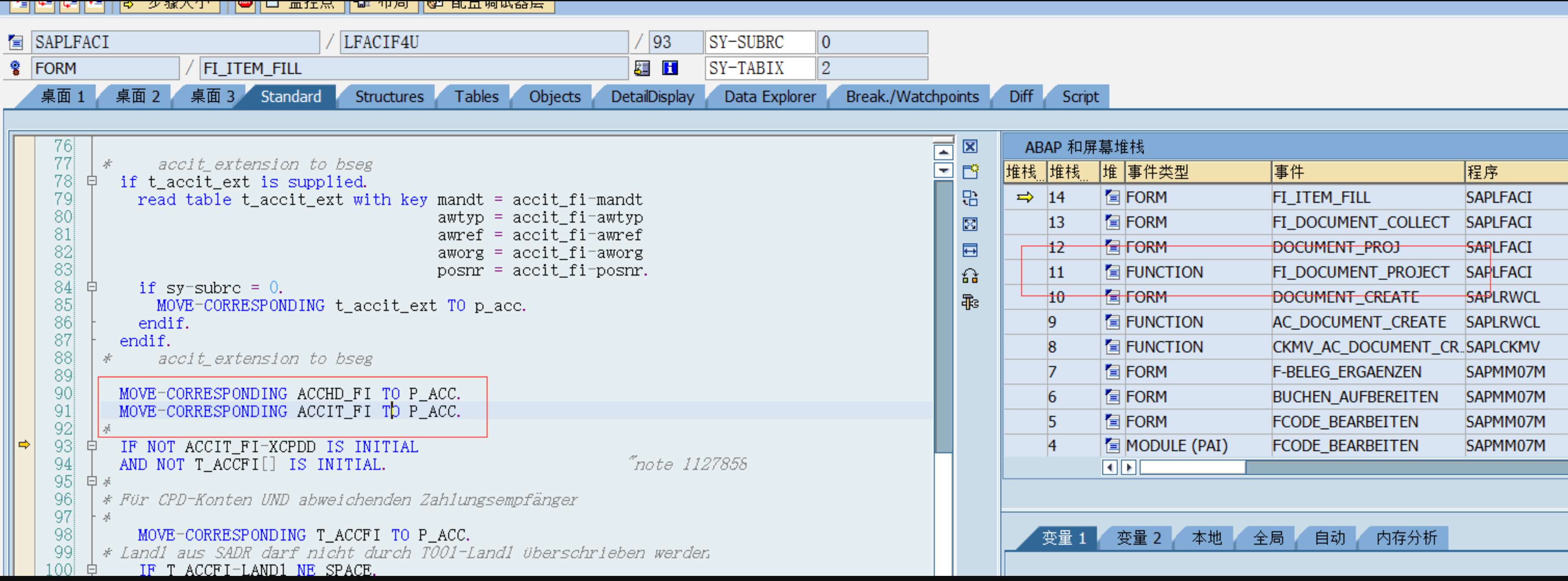1568x581 pixels.
Task: Maximize the source tool with fullscreen icon
Action: tap(970, 224)
